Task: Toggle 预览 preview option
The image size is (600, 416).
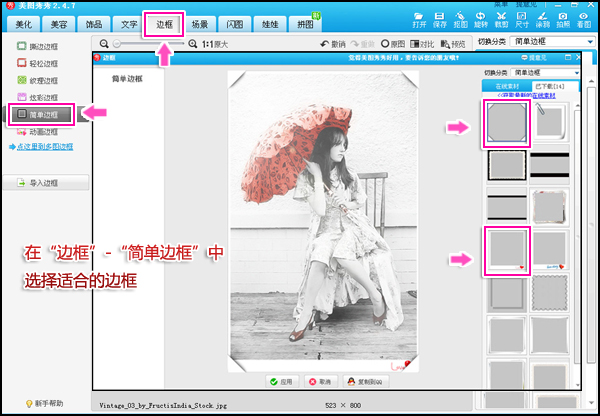Action: tap(453, 44)
